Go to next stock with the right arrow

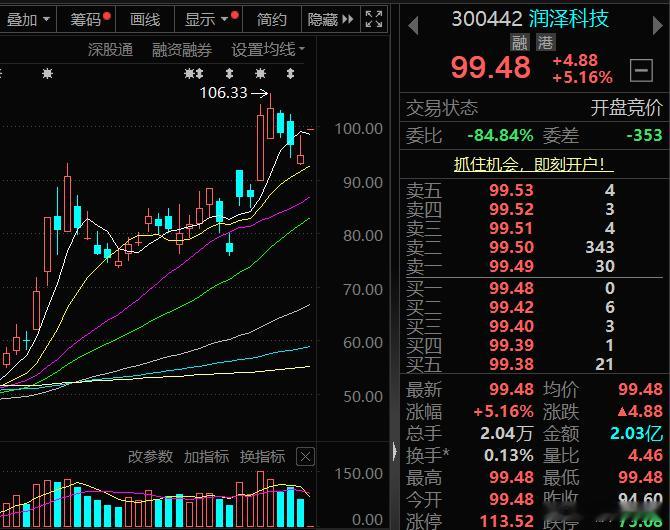[657, 26]
